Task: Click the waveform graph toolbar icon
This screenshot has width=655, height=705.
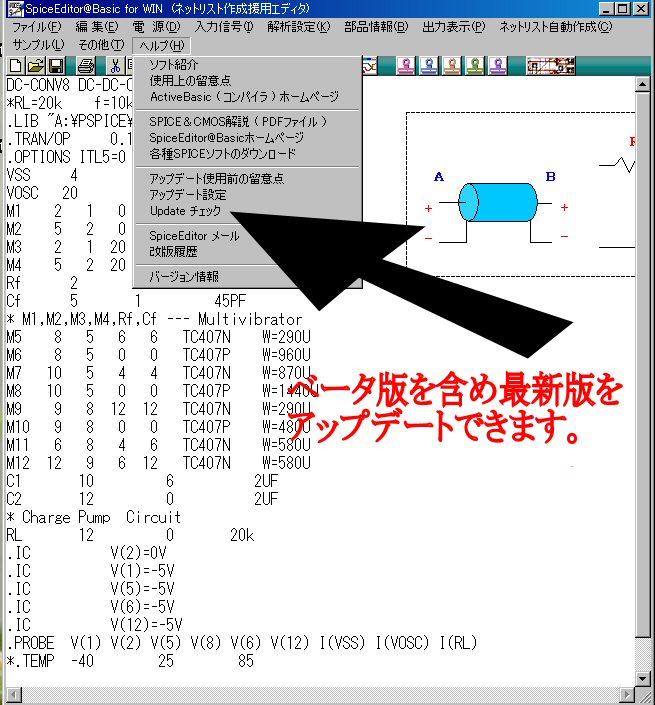Action: point(370,66)
